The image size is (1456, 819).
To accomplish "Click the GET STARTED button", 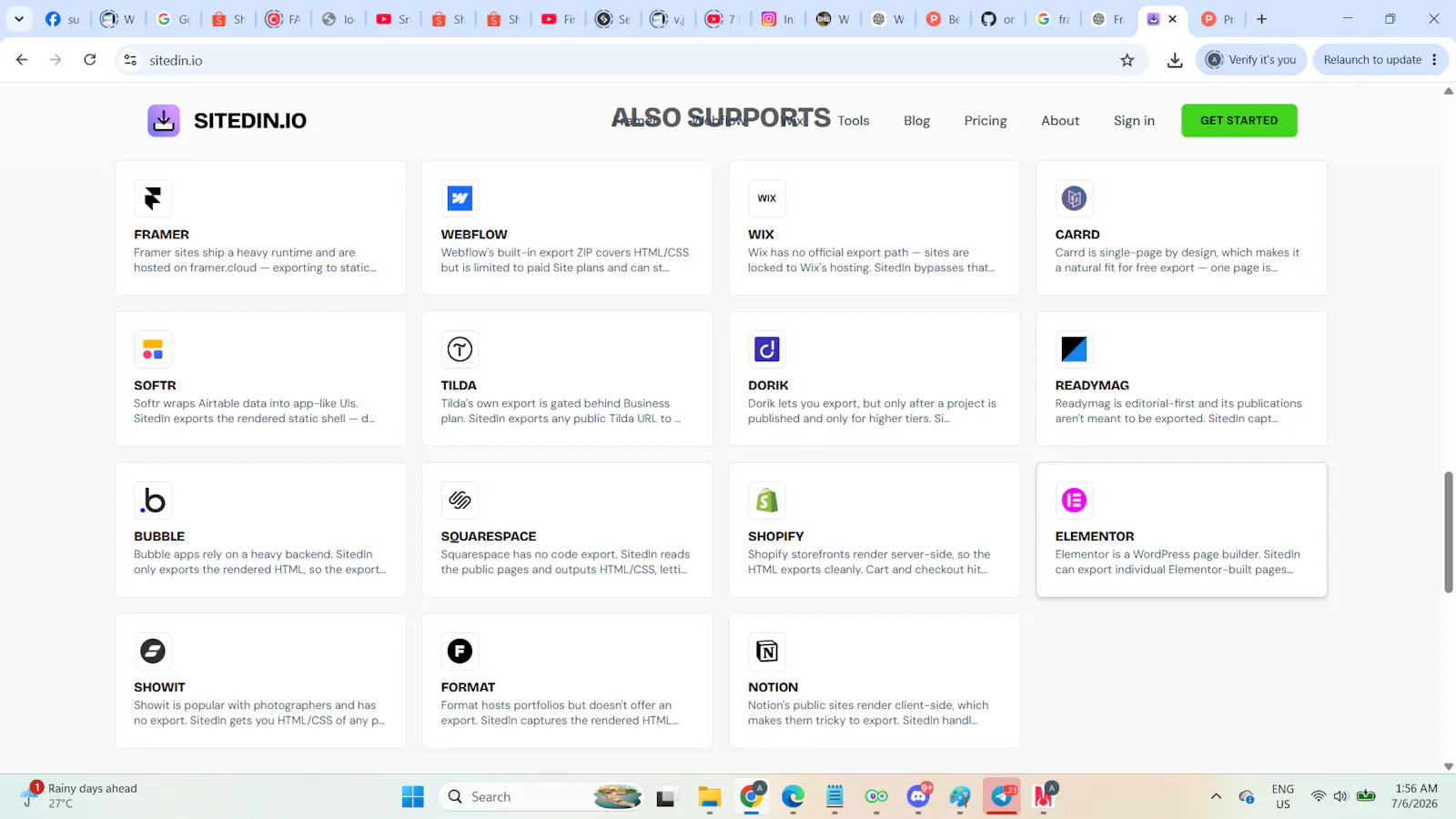I will (1239, 120).
